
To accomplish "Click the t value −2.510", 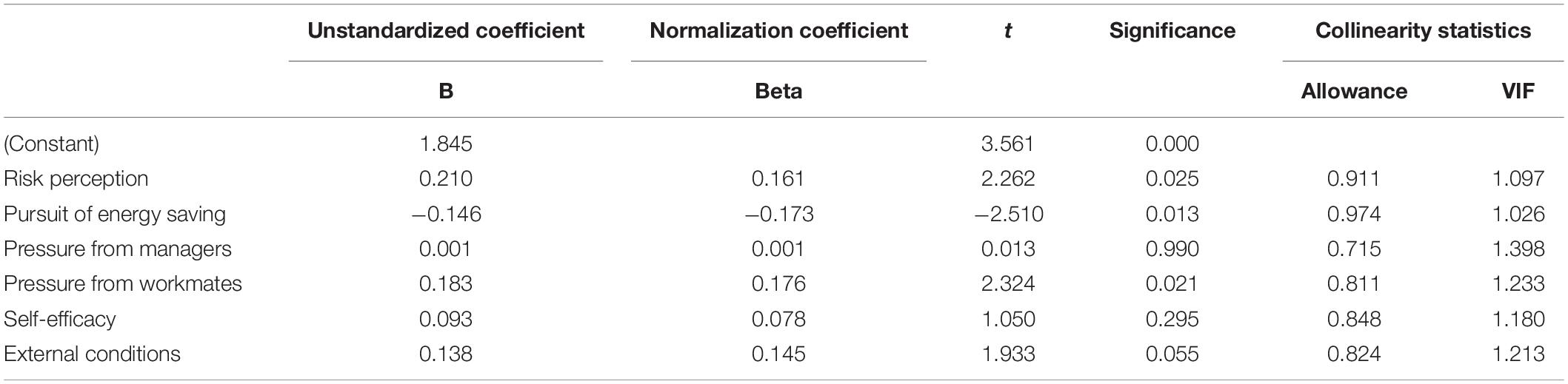I will pyautogui.click(x=1007, y=215).
